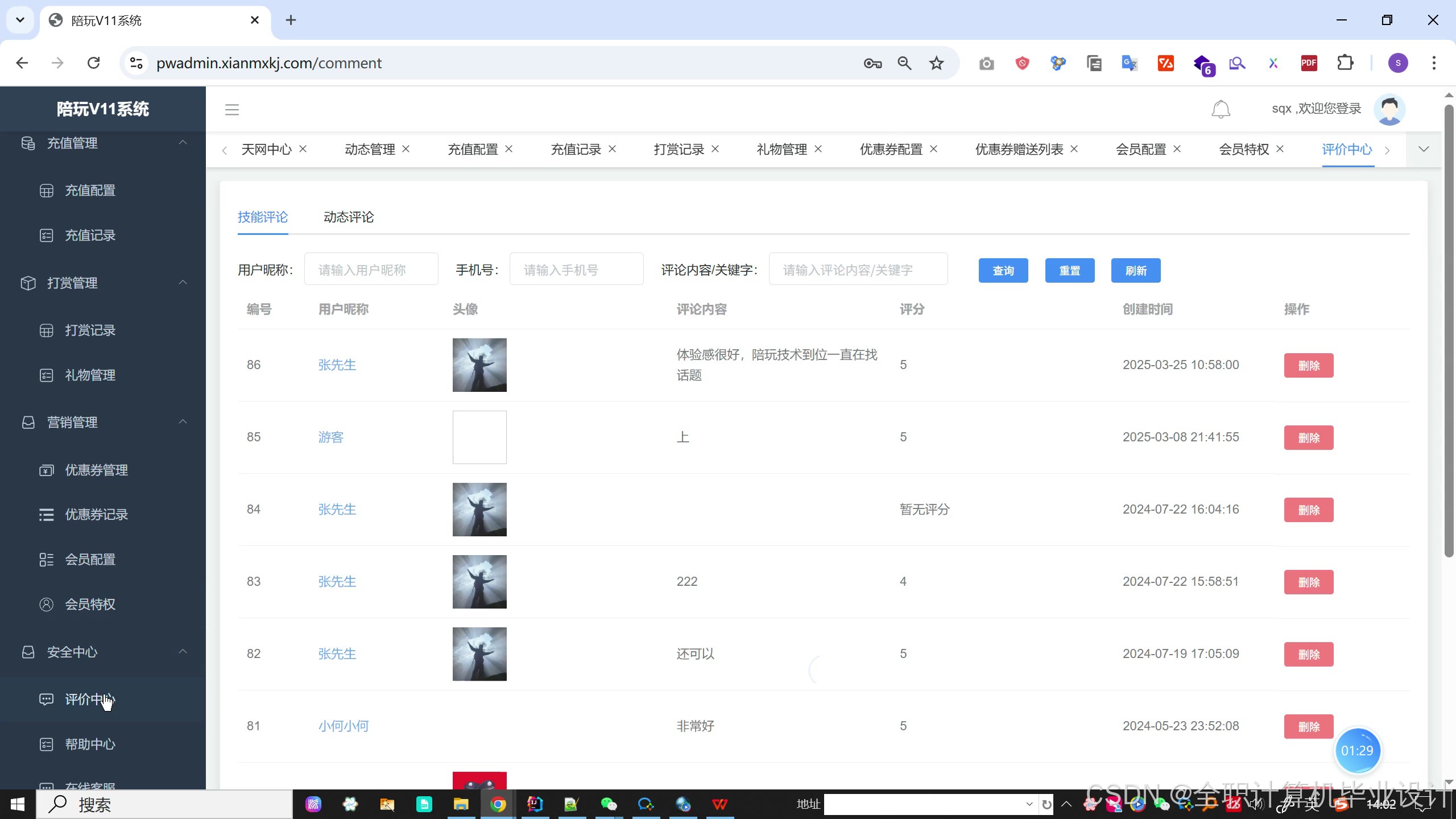This screenshot has height=819, width=1456.
Task: Open the notification bell
Action: (x=1221, y=109)
